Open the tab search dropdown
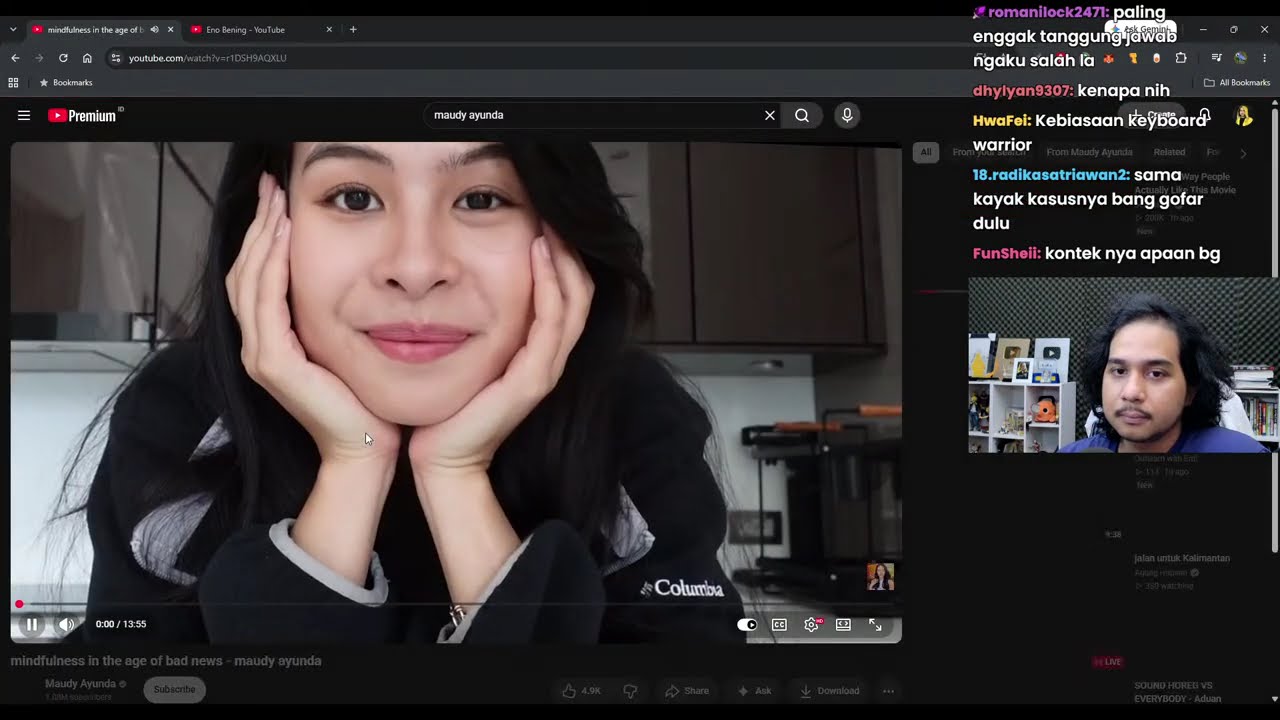This screenshot has height=720, width=1280. tap(13, 29)
